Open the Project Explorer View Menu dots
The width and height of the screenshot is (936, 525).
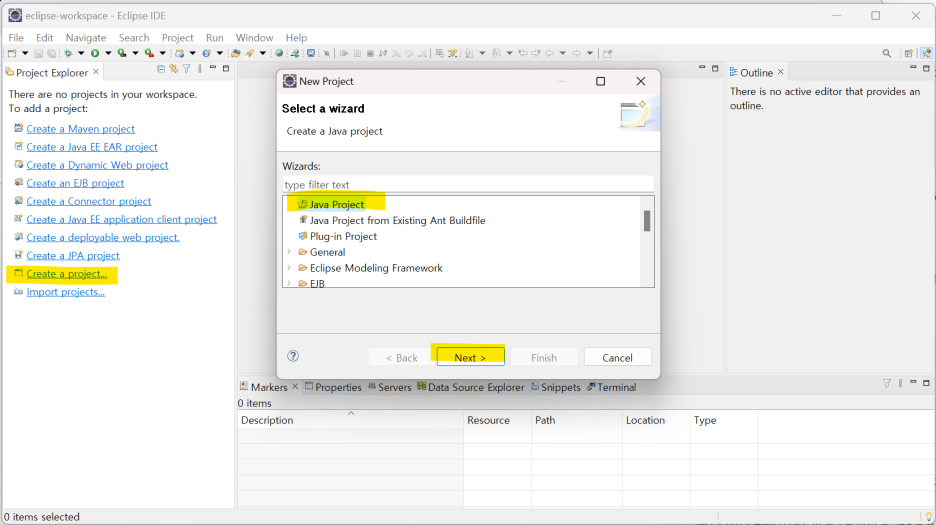200,69
